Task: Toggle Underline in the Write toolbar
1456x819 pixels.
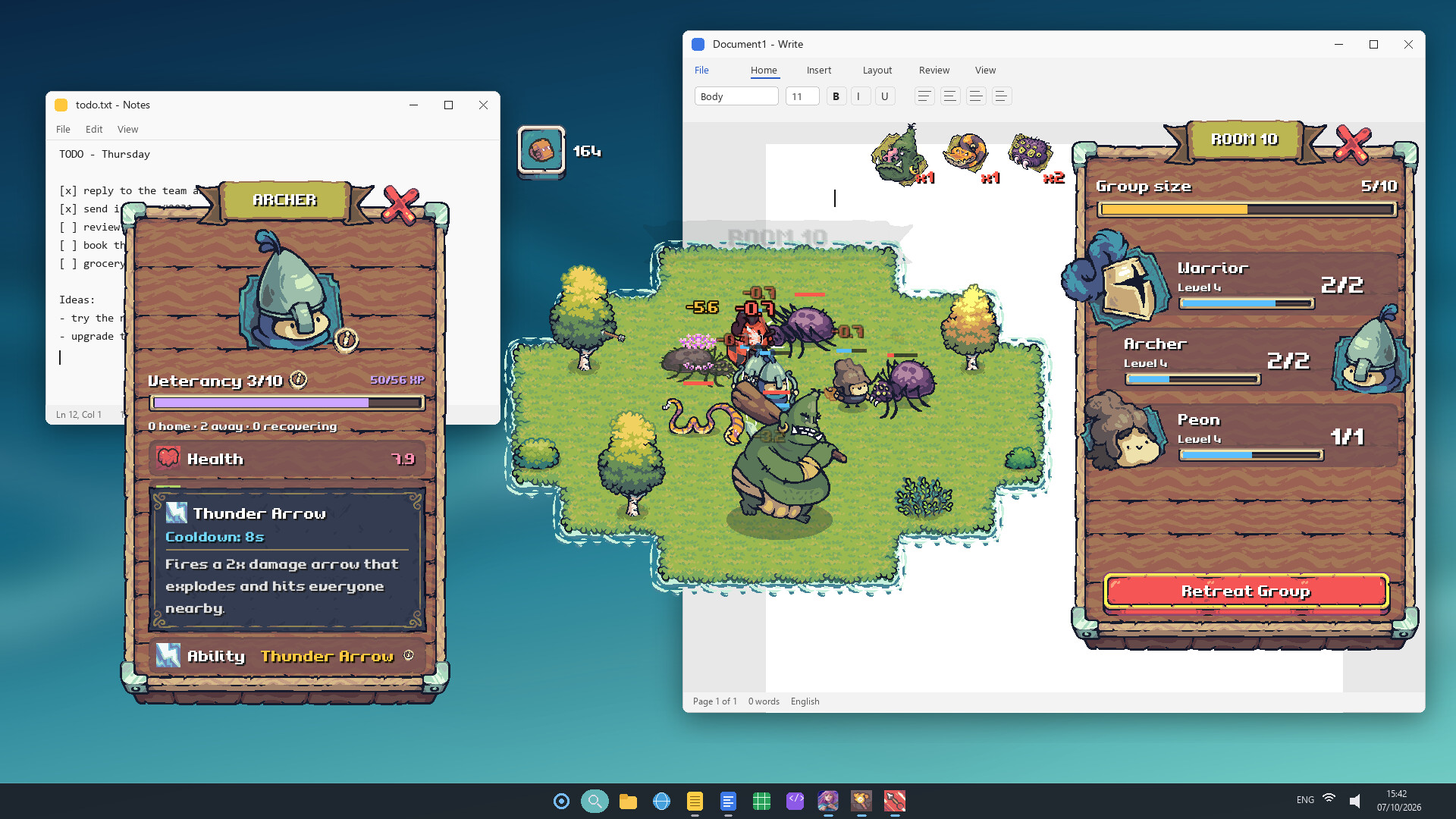Action: click(884, 96)
